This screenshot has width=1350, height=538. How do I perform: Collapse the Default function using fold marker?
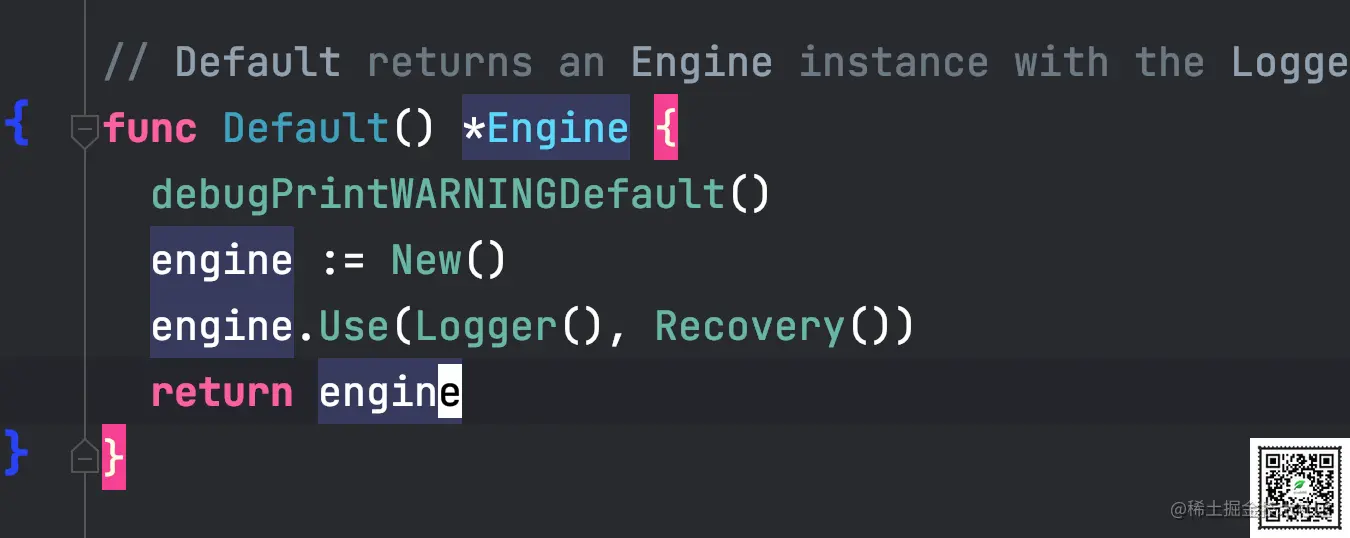pyautogui.click(x=85, y=131)
